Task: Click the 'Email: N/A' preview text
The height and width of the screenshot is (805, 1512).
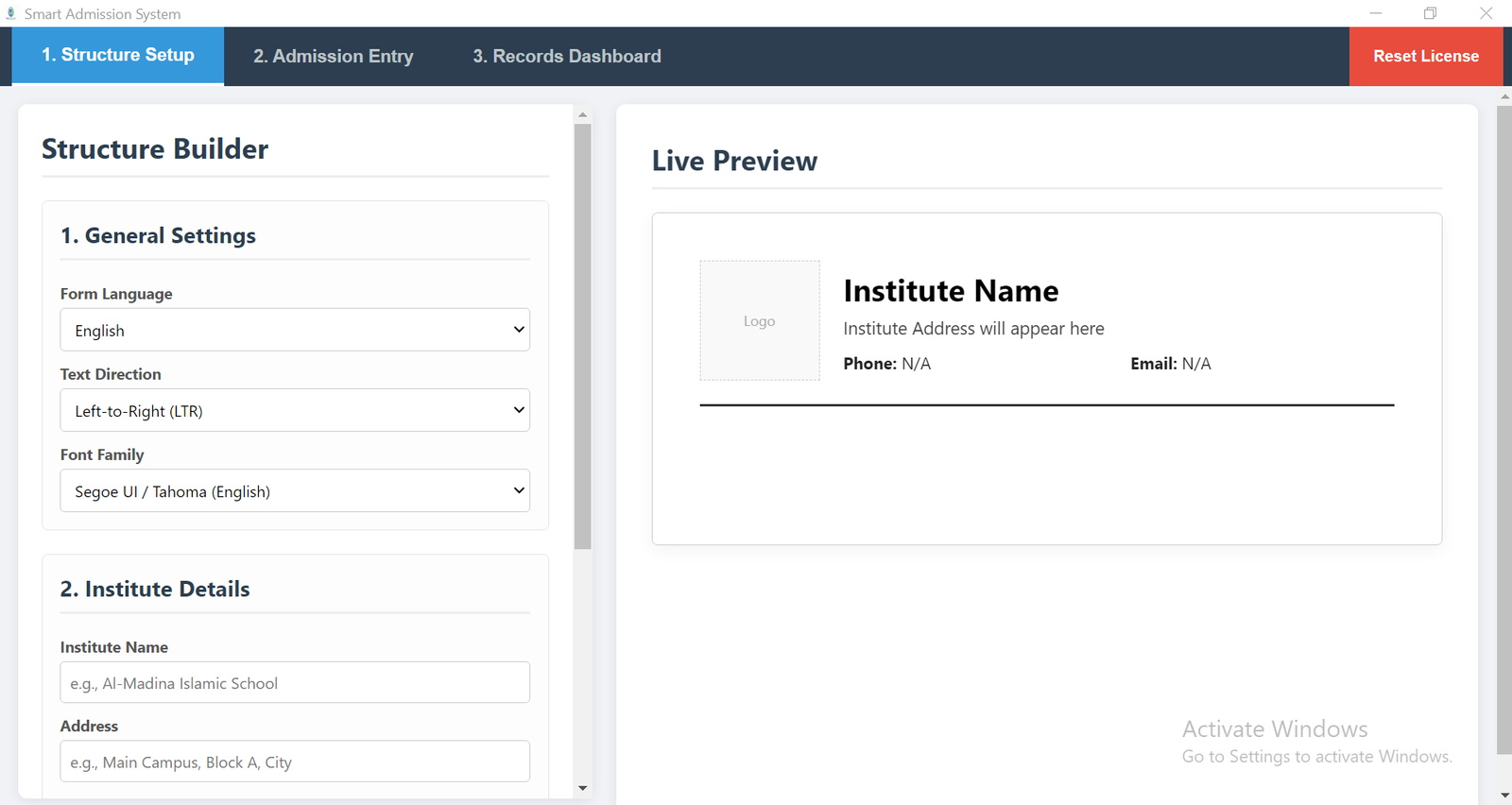Action: coord(1171,364)
